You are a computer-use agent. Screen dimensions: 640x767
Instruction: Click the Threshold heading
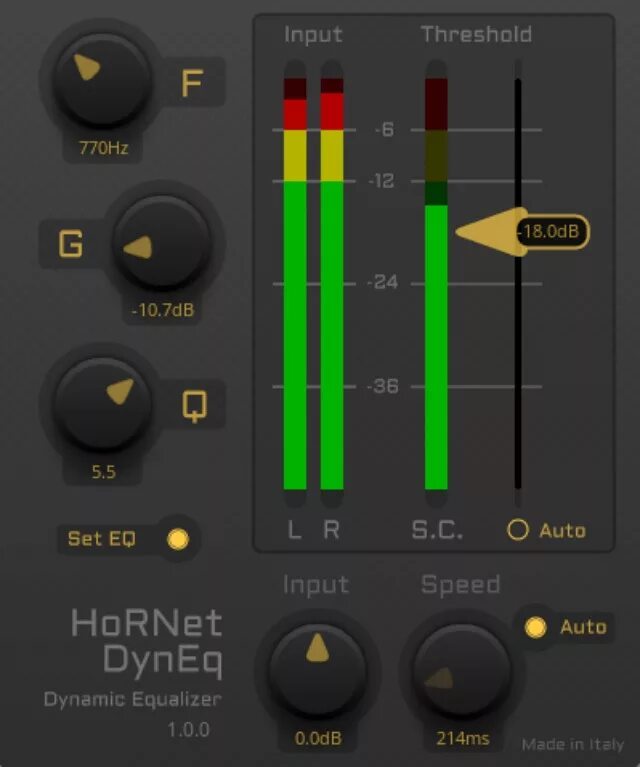pyautogui.click(x=477, y=35)
